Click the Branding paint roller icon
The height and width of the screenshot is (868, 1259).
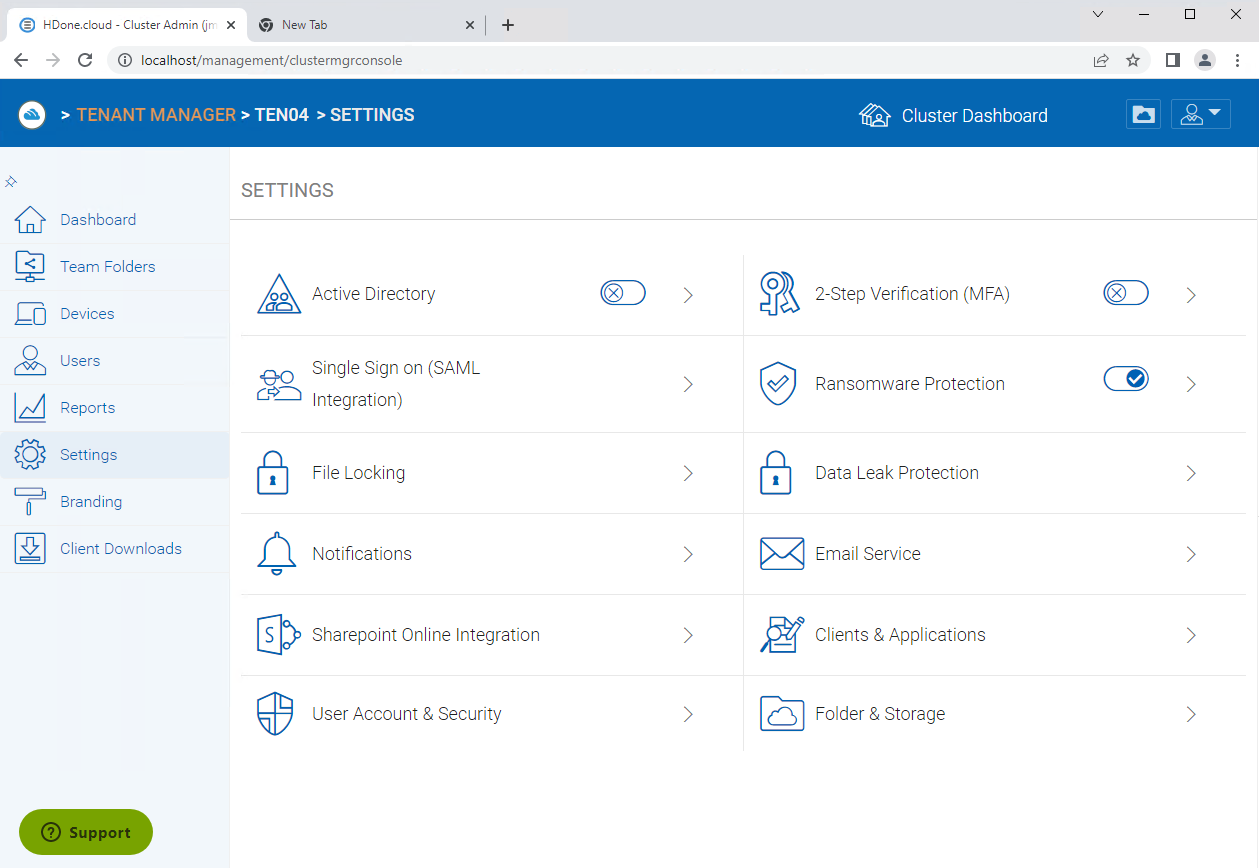30,502
